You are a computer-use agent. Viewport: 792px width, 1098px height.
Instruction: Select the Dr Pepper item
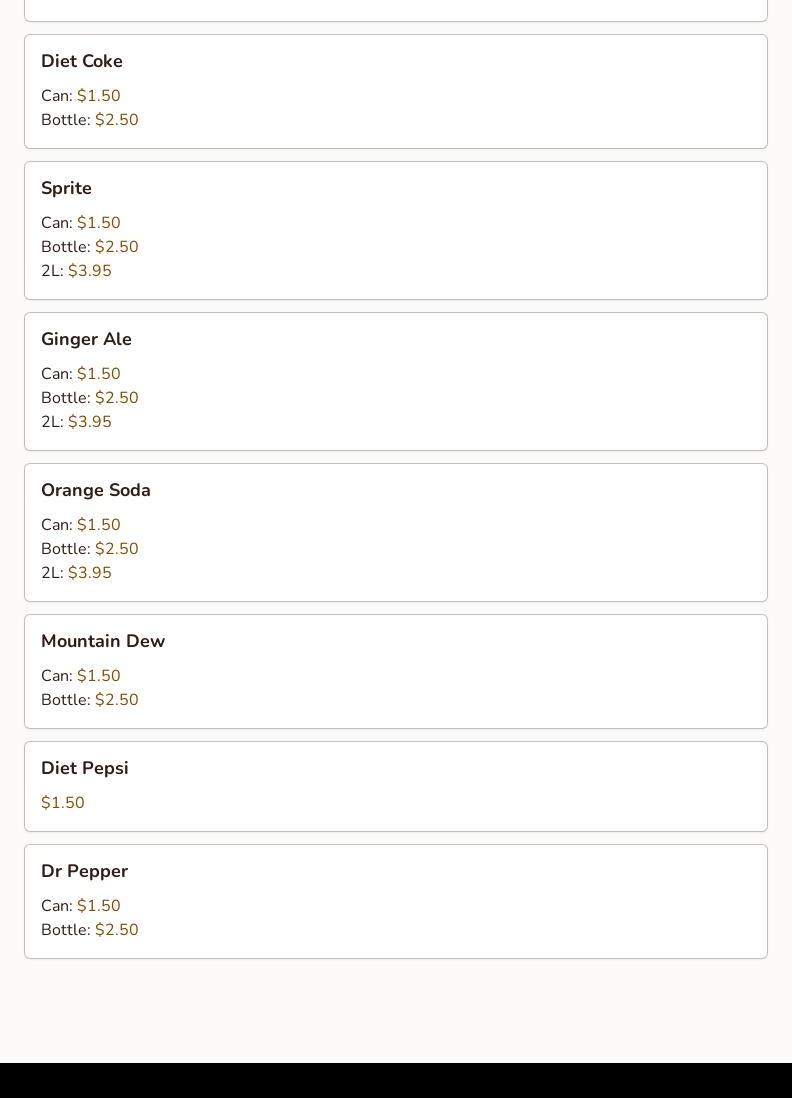(396, 901)
